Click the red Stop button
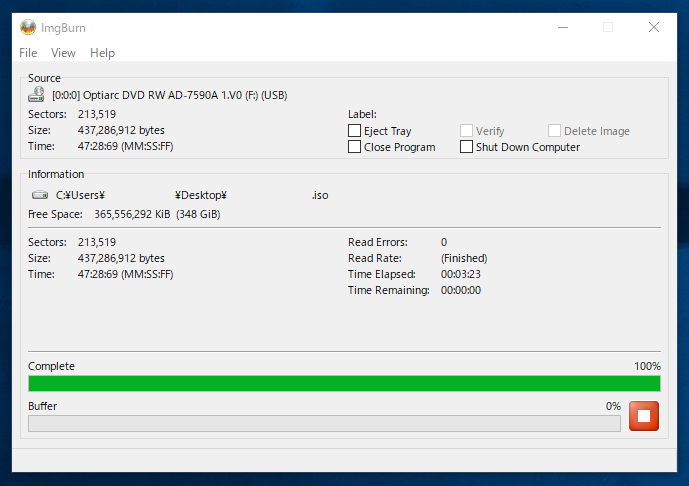This screenshot has height=486, width=689. 644,416
